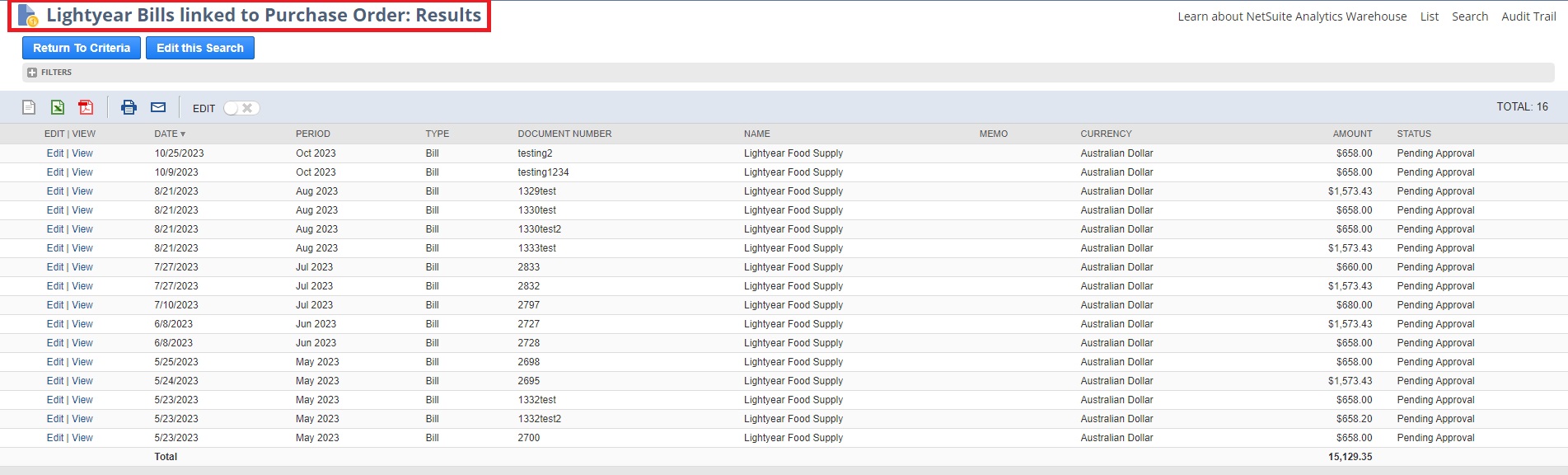Sort by the STATUS column header
The height and width of the screenshot is (475, 1568).
(x=1414, y=134)
